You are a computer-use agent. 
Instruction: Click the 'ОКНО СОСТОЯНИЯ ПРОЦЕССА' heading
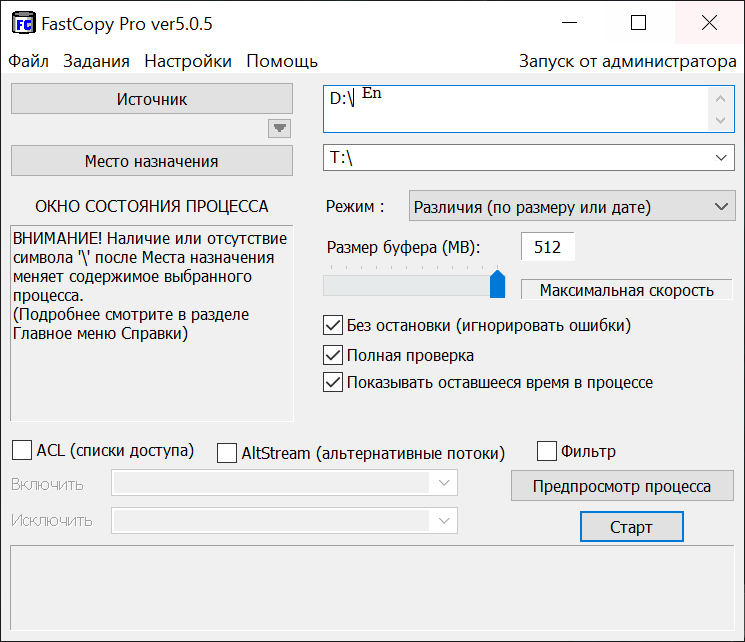[x=152, y=206]
